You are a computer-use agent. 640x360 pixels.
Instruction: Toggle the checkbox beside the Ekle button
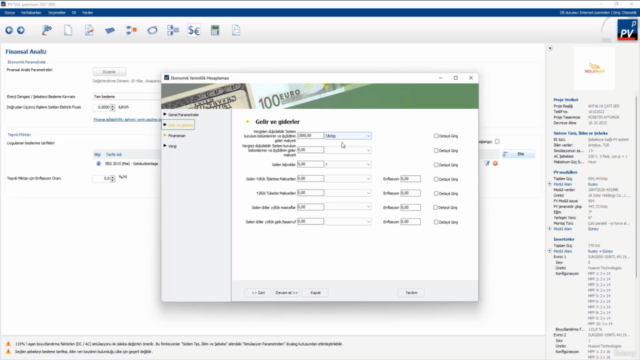(x=497, y=142)
